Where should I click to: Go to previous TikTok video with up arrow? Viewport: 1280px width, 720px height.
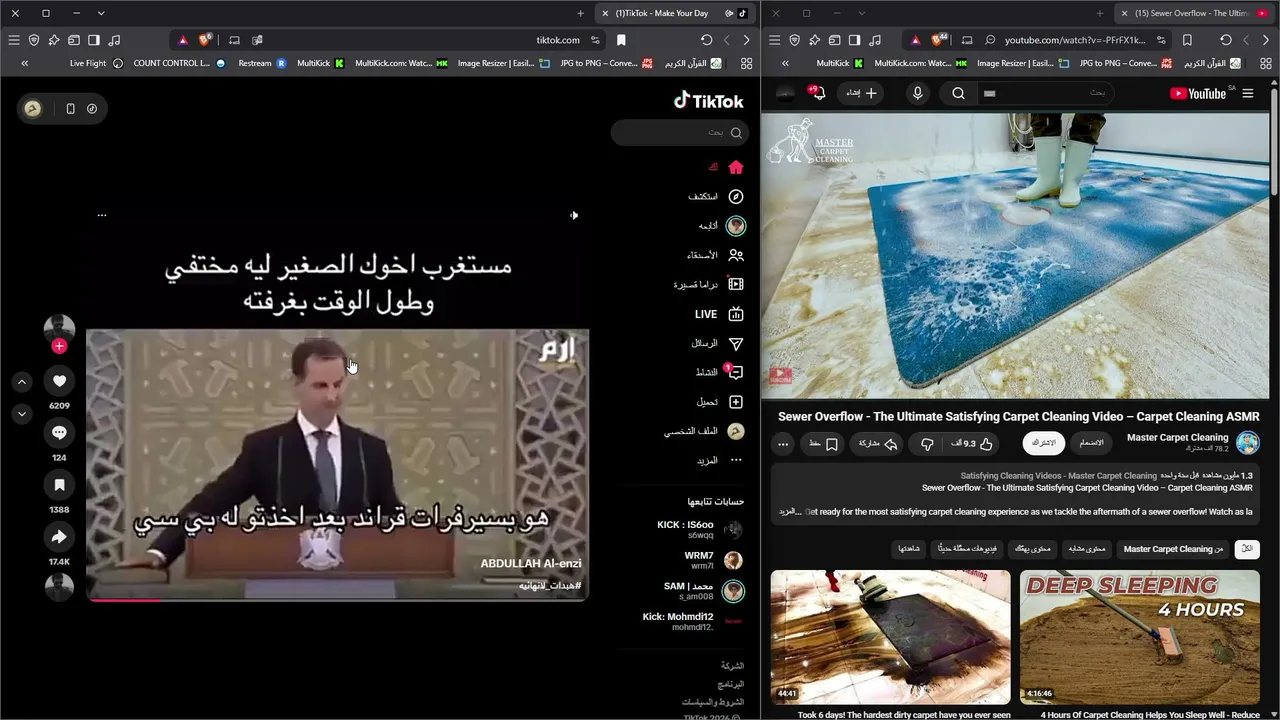(22, 381)
